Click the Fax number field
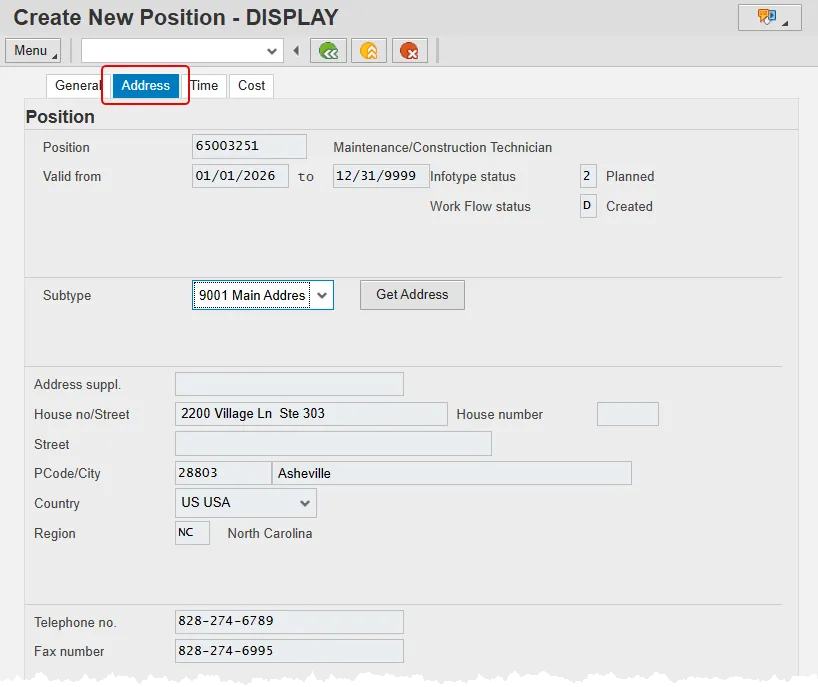 click(289, 651)
